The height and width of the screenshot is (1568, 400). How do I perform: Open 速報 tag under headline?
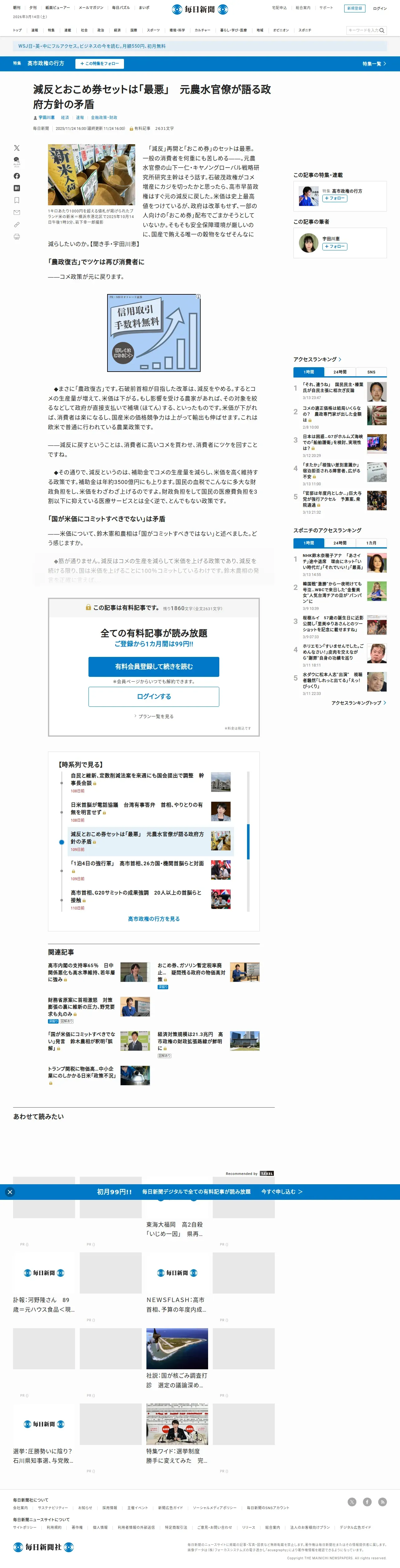pyautogui.click(x=80, y=117)
